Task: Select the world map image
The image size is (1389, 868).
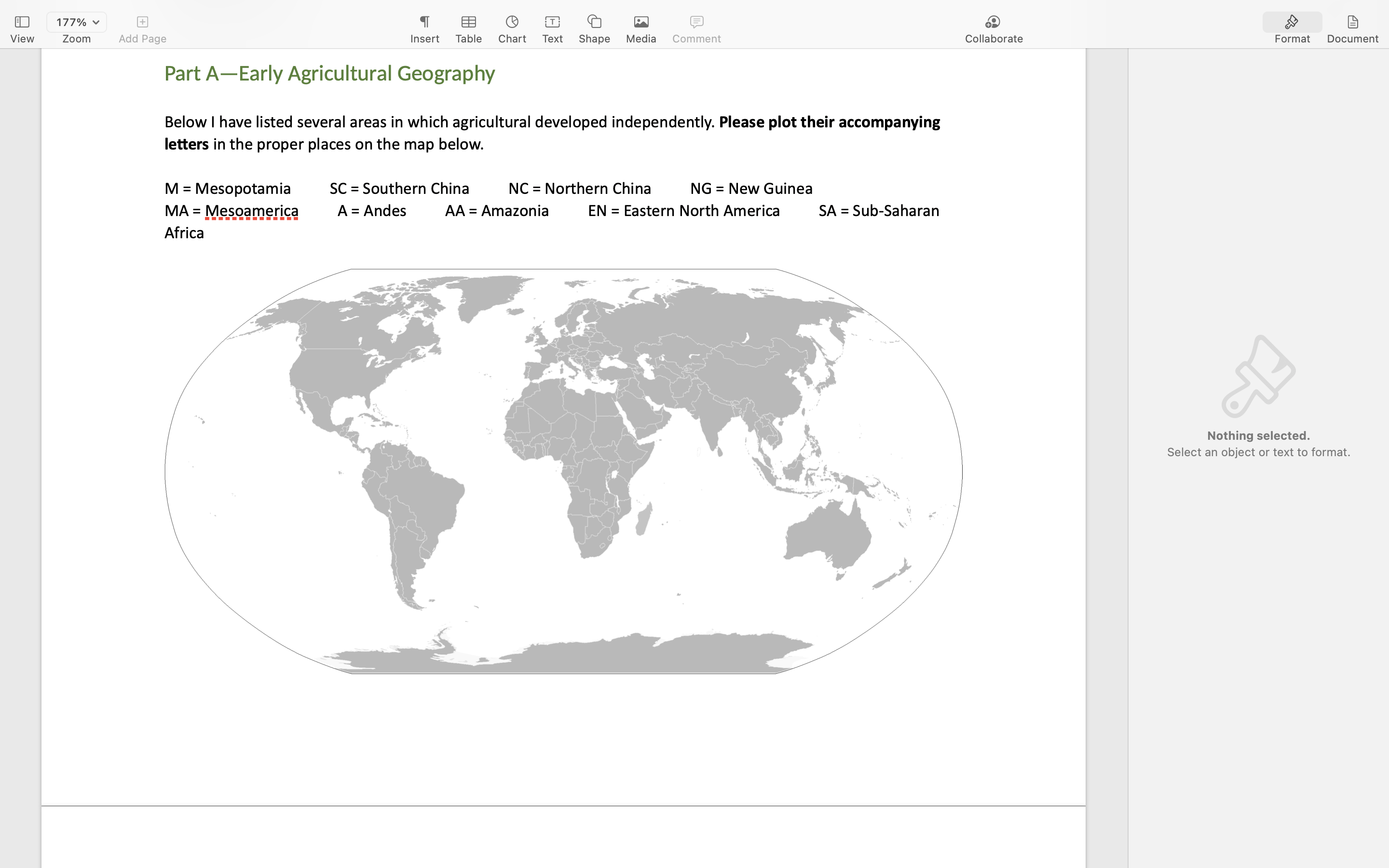Action: (x=563, y=471)
